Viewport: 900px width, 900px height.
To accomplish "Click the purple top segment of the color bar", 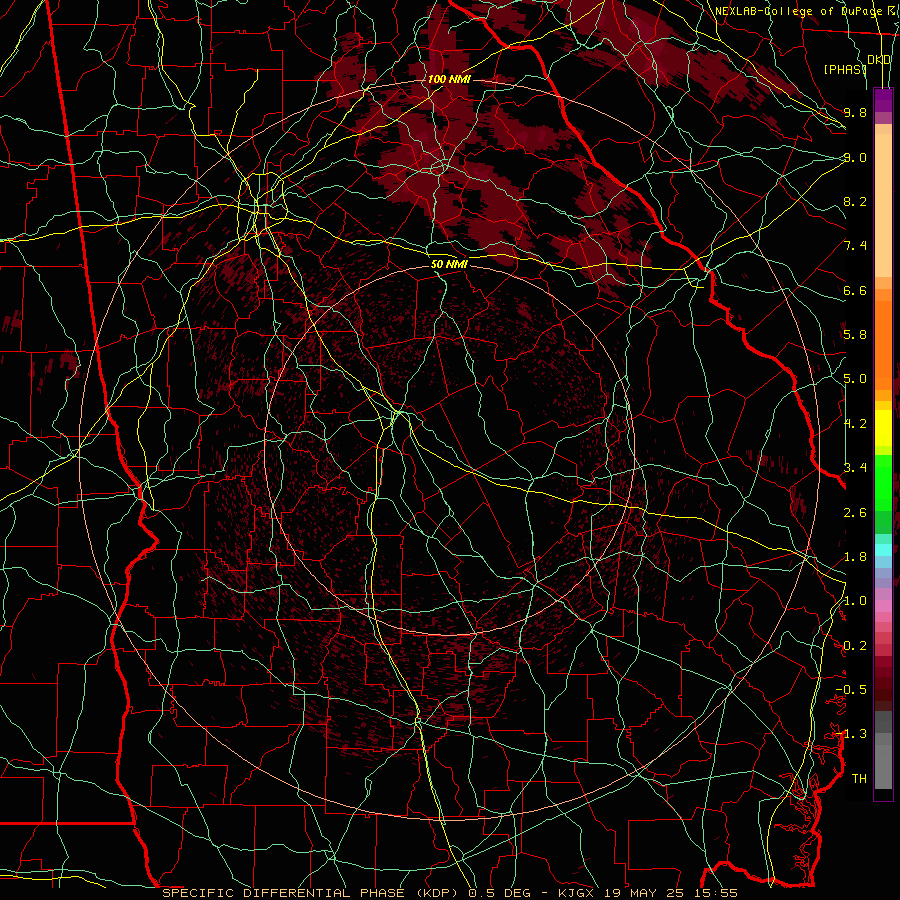I will coord(883,100).
